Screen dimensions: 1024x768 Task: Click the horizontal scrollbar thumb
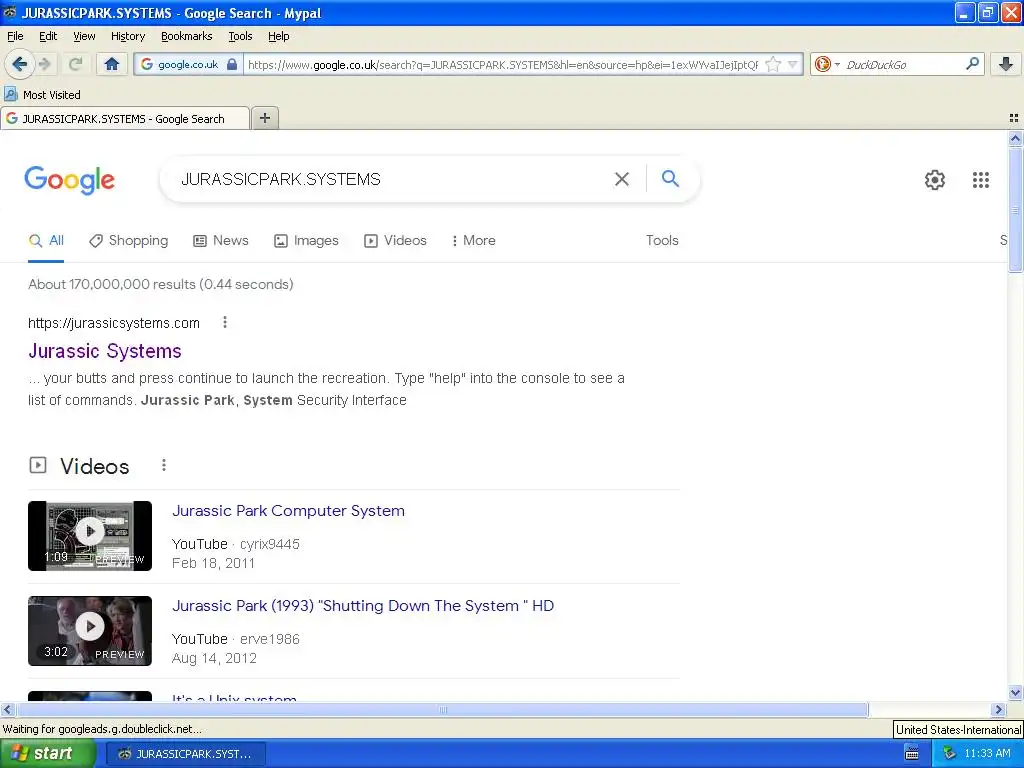(x=442, y=709)
